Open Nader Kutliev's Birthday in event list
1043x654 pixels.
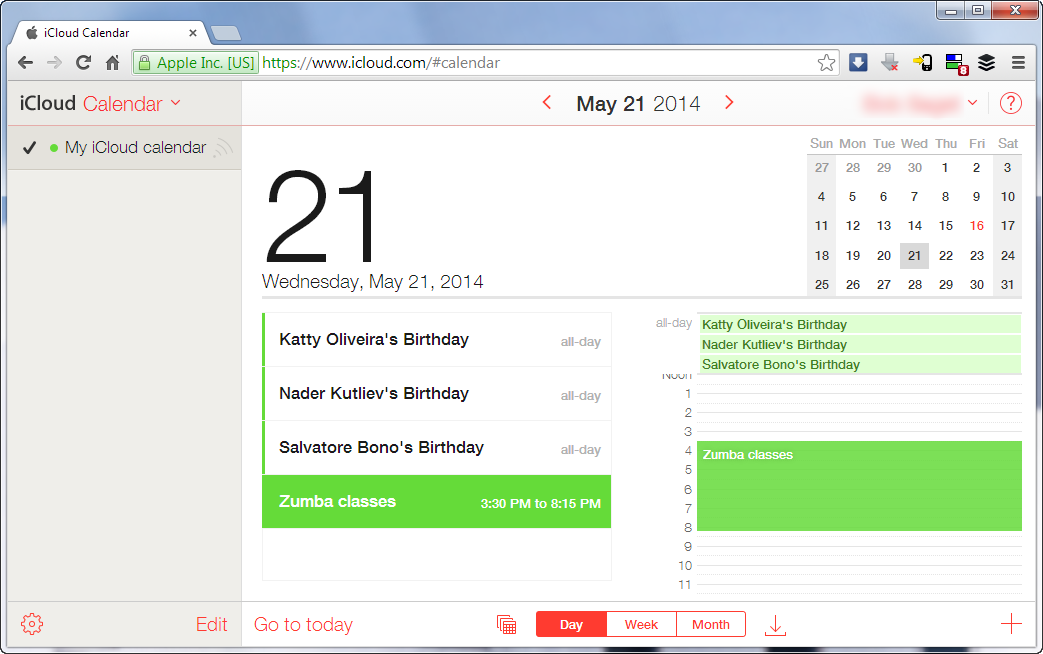[437, 393]
